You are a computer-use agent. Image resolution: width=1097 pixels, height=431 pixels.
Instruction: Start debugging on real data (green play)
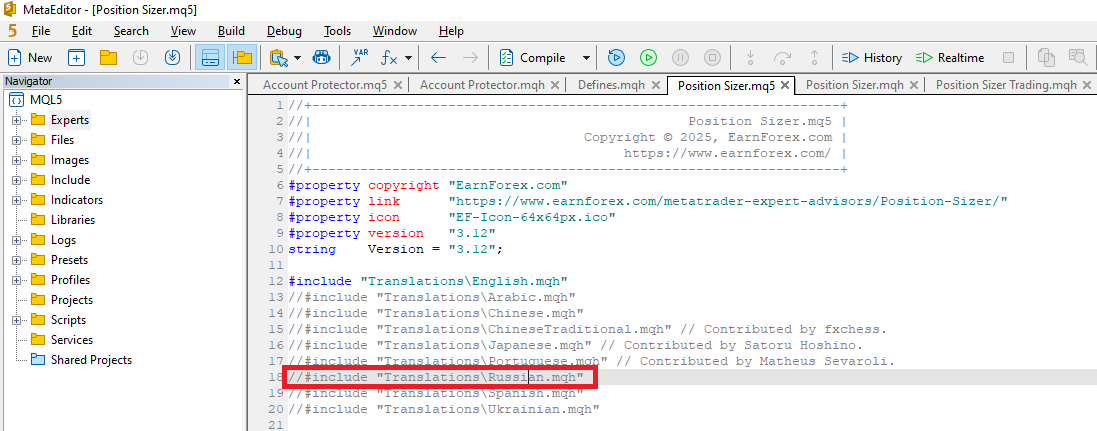(648, 57)
